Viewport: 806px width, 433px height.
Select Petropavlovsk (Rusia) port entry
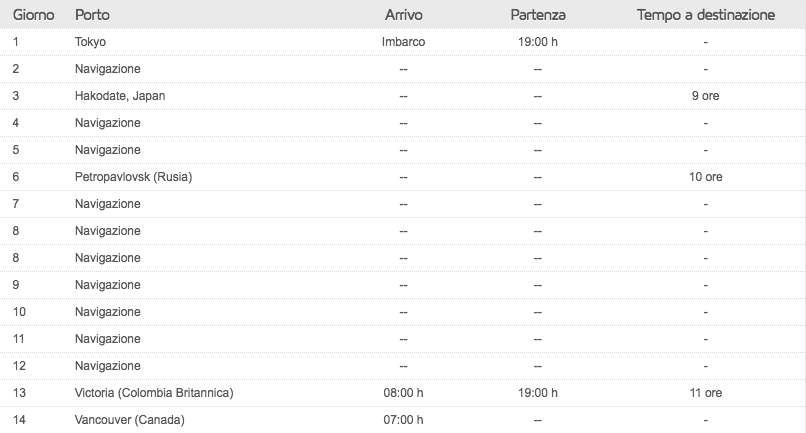click(133, 177)
